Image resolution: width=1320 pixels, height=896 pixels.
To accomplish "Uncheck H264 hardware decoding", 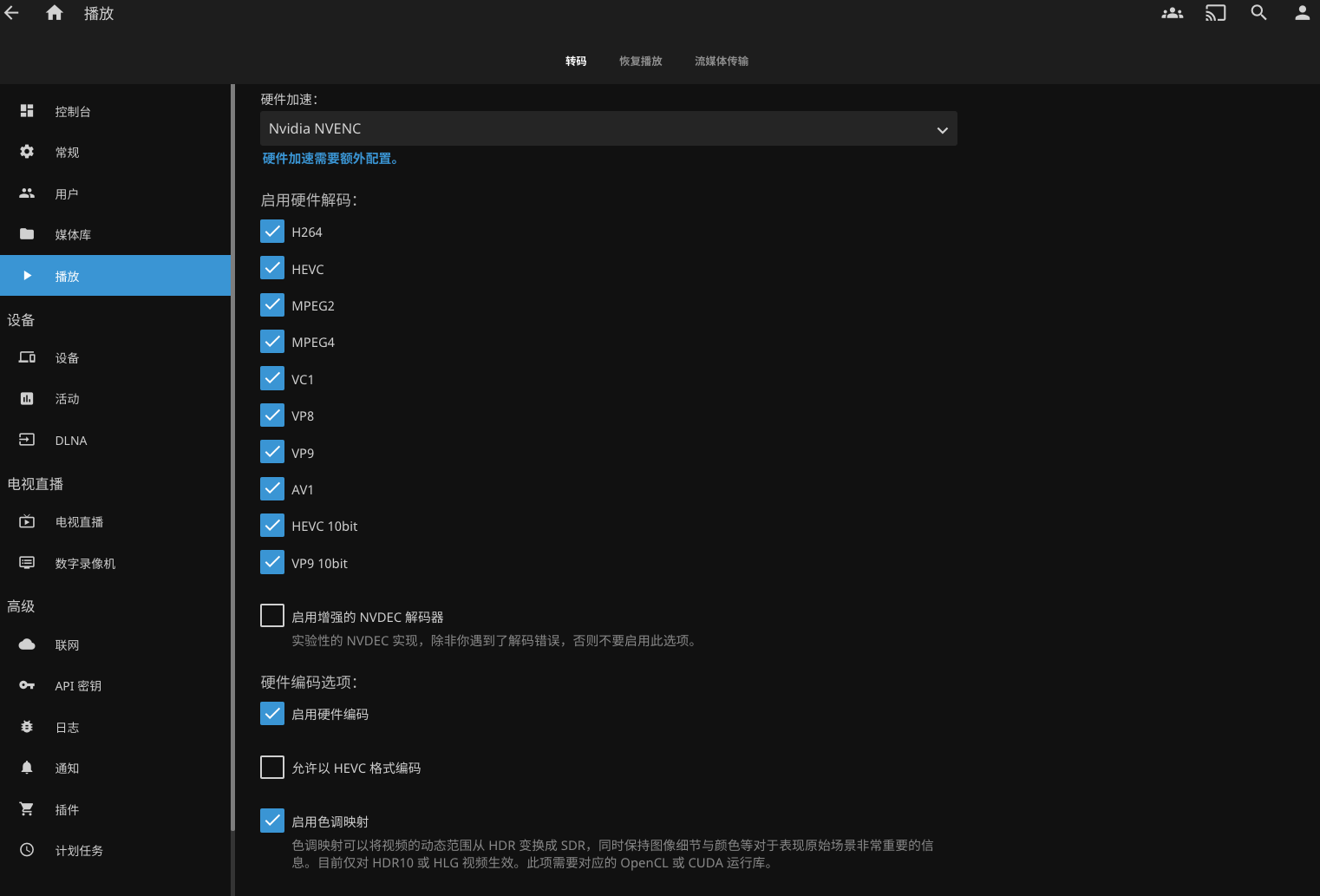I will (272, 232).
